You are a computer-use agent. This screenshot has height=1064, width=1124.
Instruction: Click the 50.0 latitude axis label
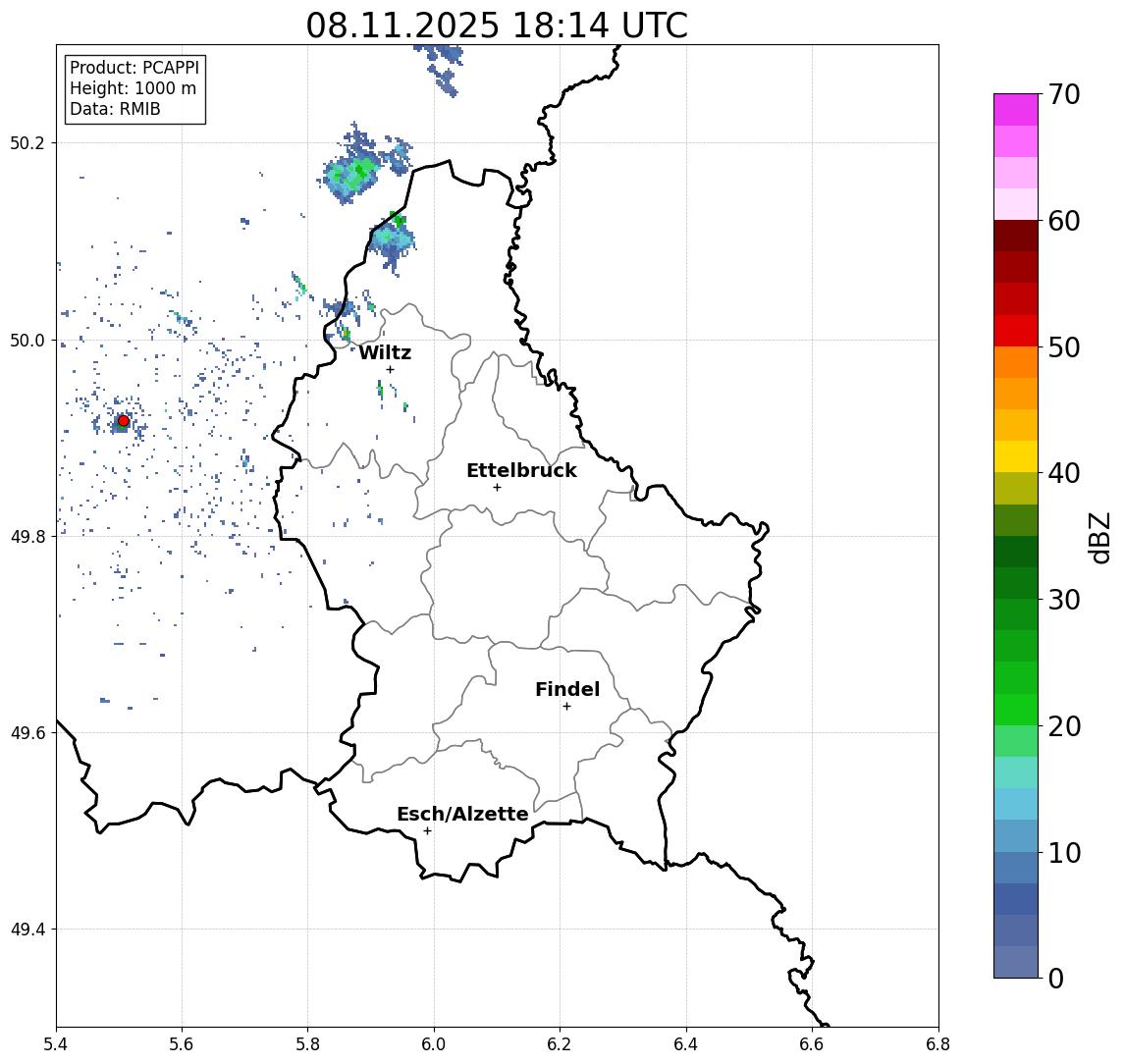(27, 340)
